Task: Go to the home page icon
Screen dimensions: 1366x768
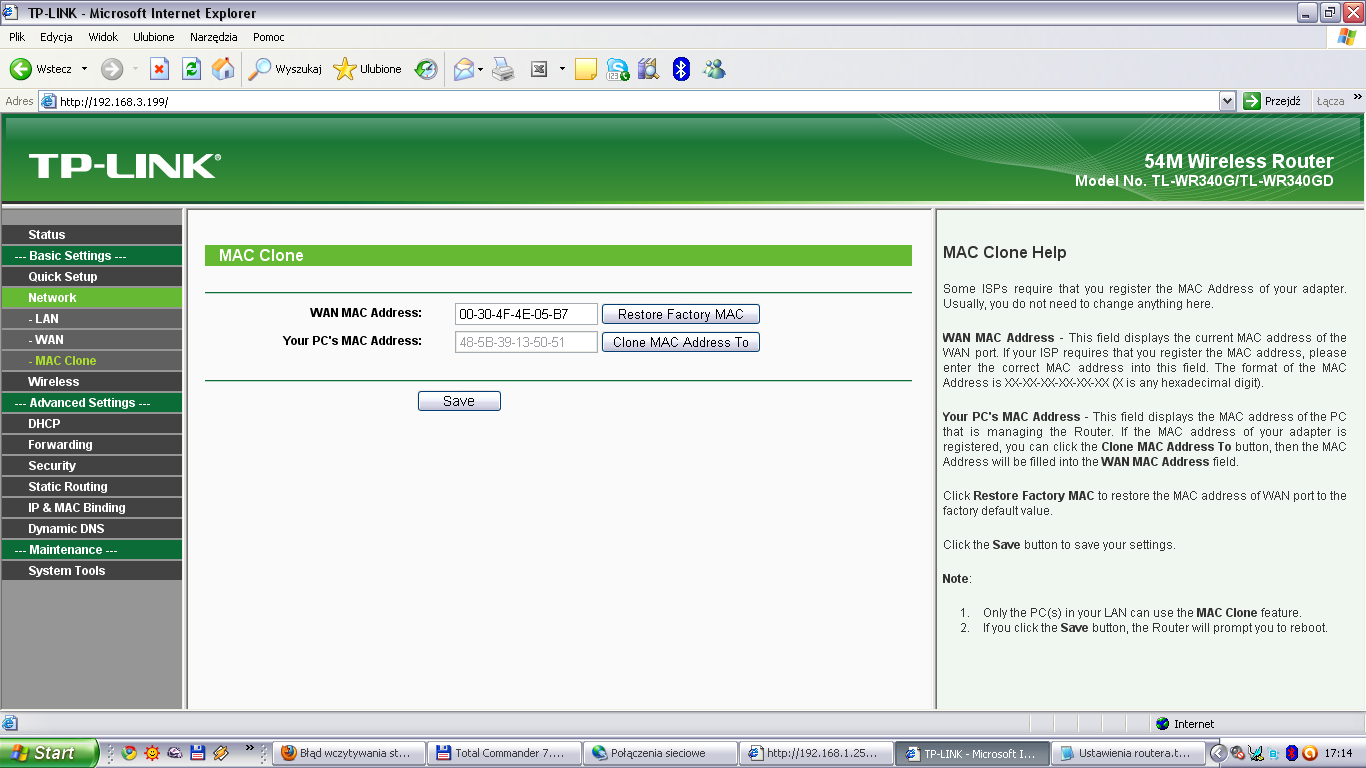Action: pyautogui.click(x=224, y=69)
